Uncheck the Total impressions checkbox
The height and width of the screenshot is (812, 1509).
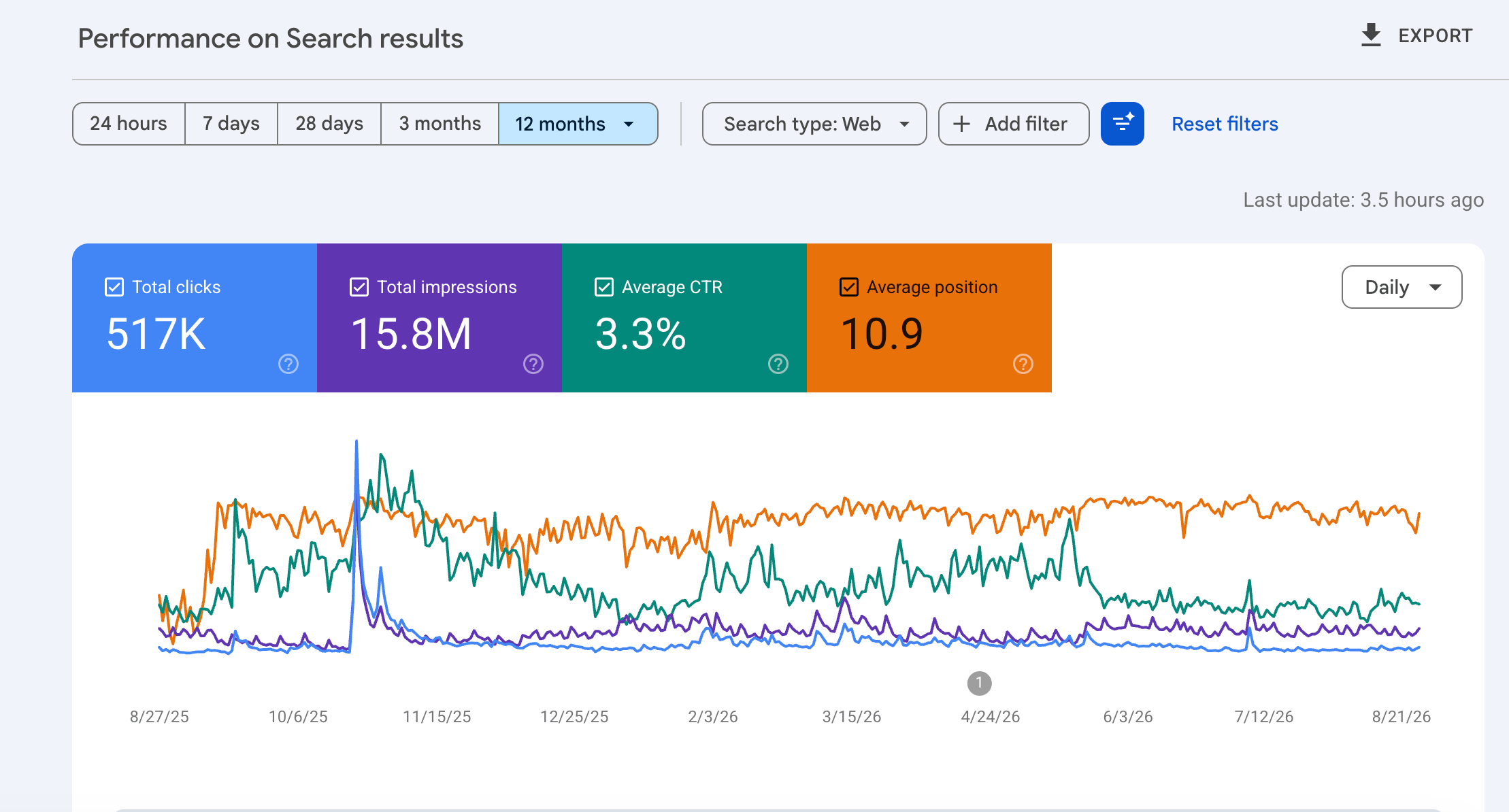click(x=359, y=287)
